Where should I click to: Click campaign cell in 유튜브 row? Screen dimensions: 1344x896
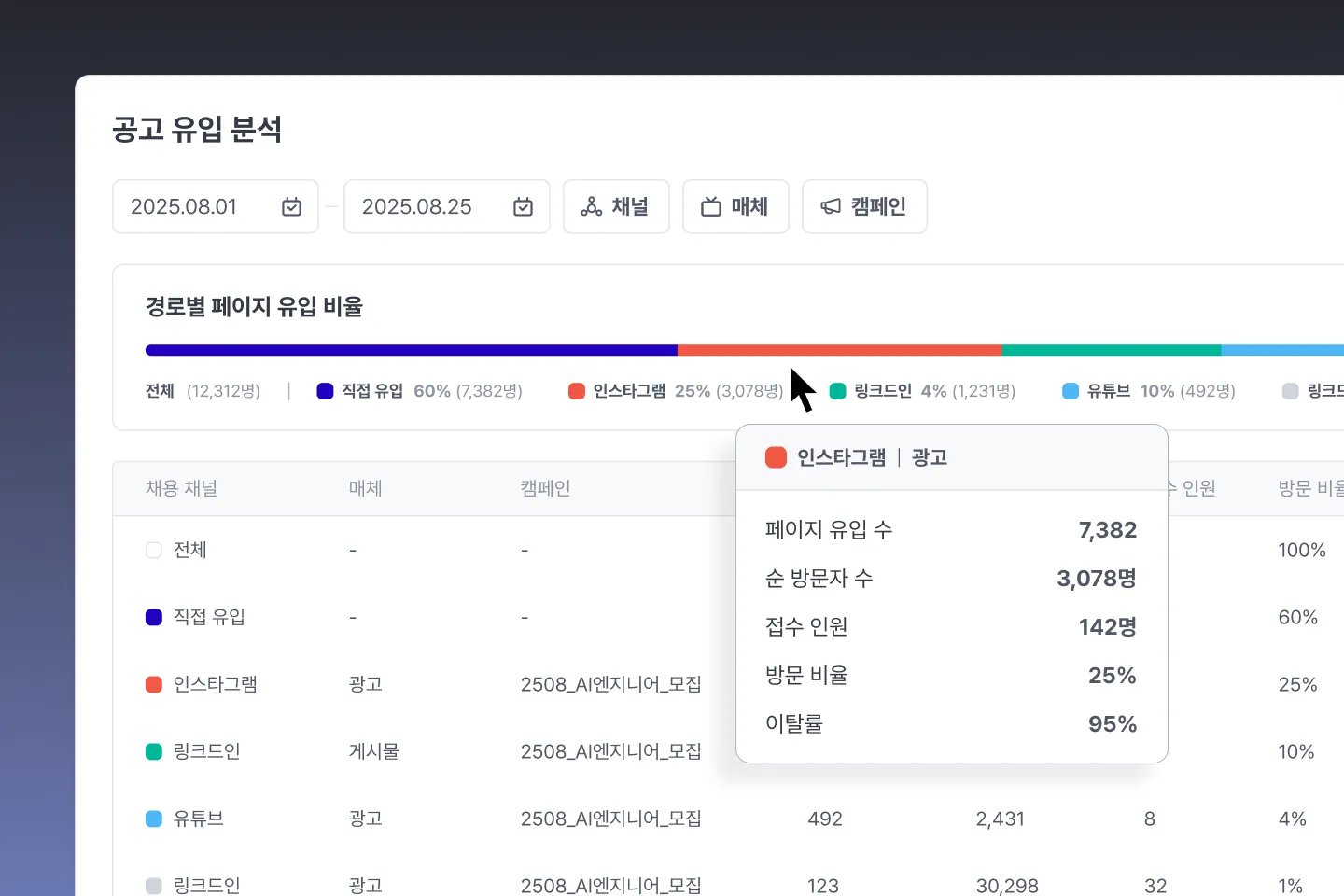pyautogui.click(x=611, y=819)
